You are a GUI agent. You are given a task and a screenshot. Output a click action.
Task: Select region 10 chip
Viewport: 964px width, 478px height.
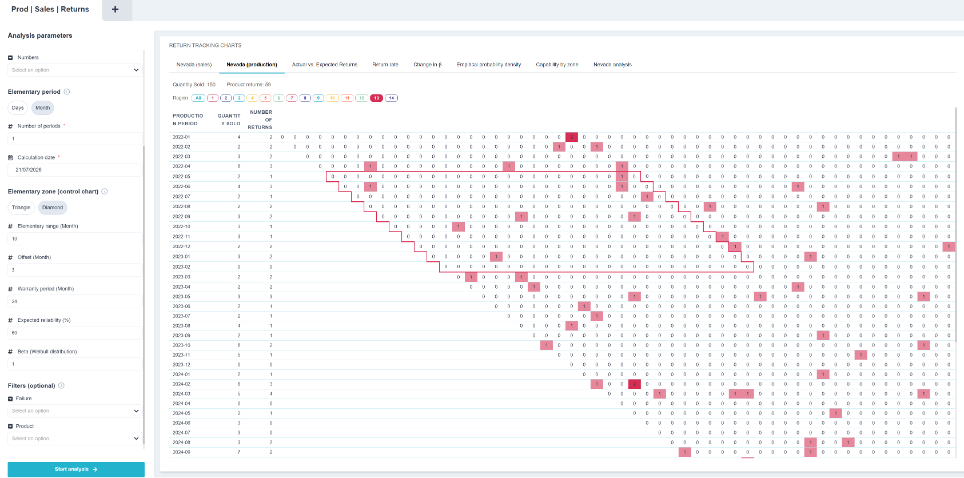point(333,98)
